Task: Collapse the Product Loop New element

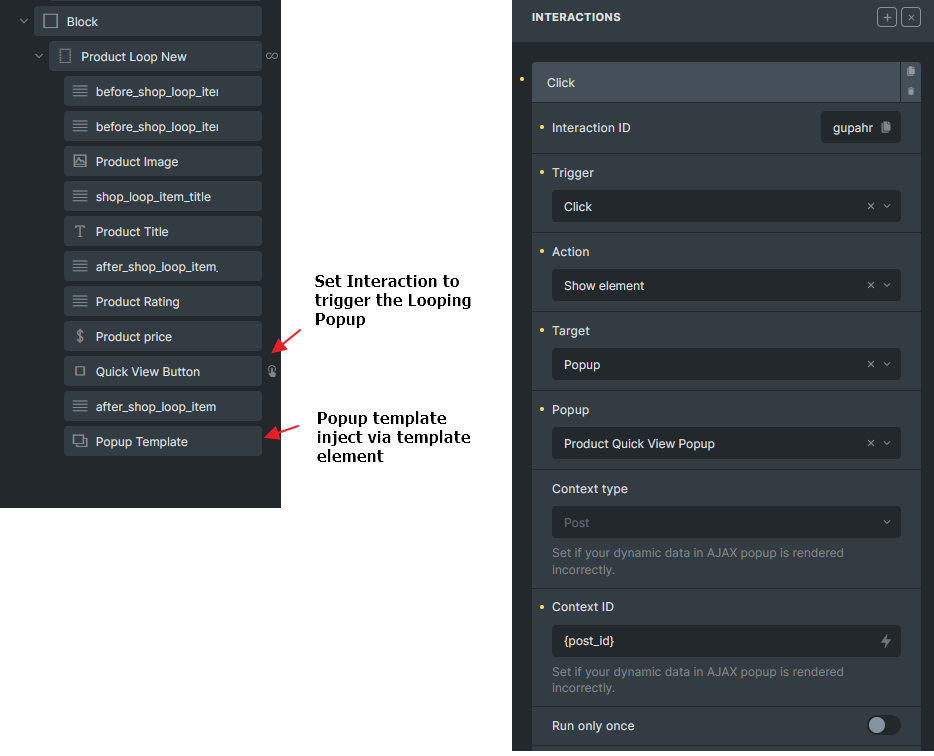Action: pyautogui.click(x=40, y=57)
